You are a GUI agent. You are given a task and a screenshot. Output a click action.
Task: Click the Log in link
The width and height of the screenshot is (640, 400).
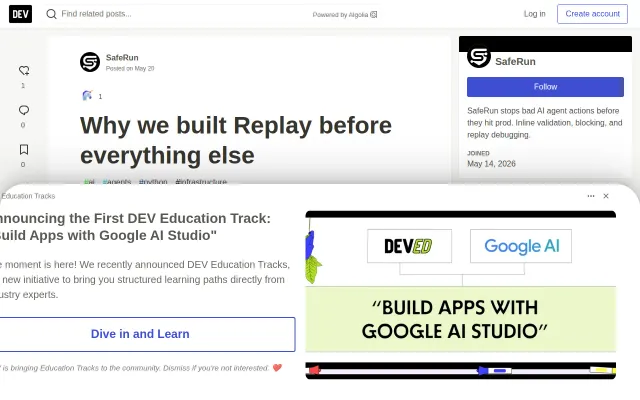[534, 14]
